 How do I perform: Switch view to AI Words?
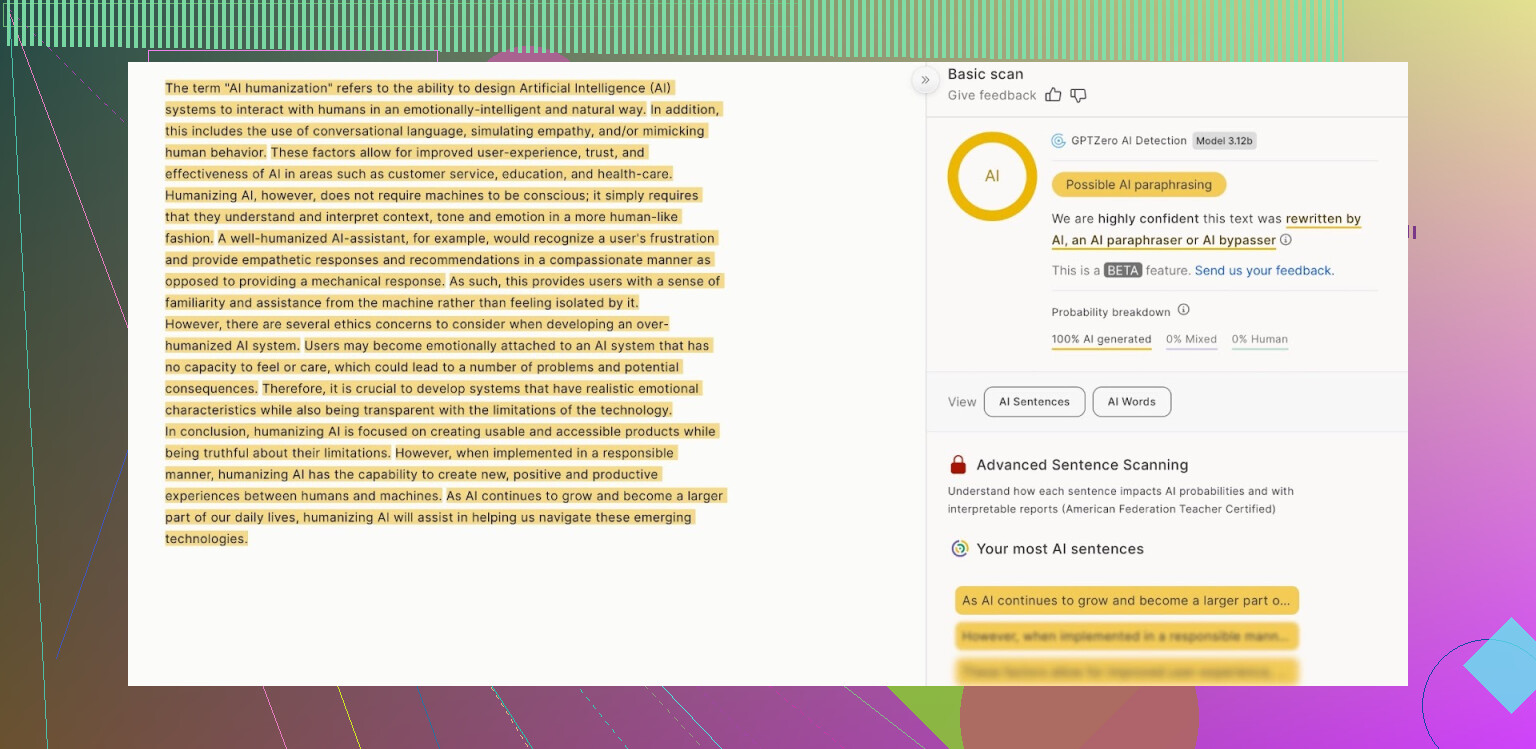pos(1131,402)
